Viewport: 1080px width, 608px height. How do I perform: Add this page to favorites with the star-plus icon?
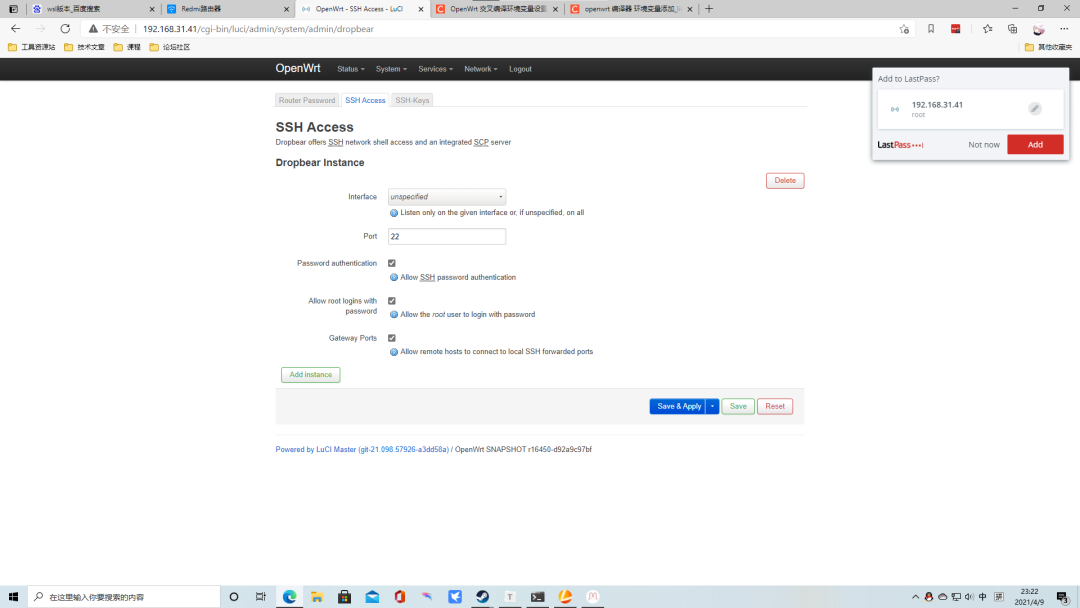click(904, 29)
